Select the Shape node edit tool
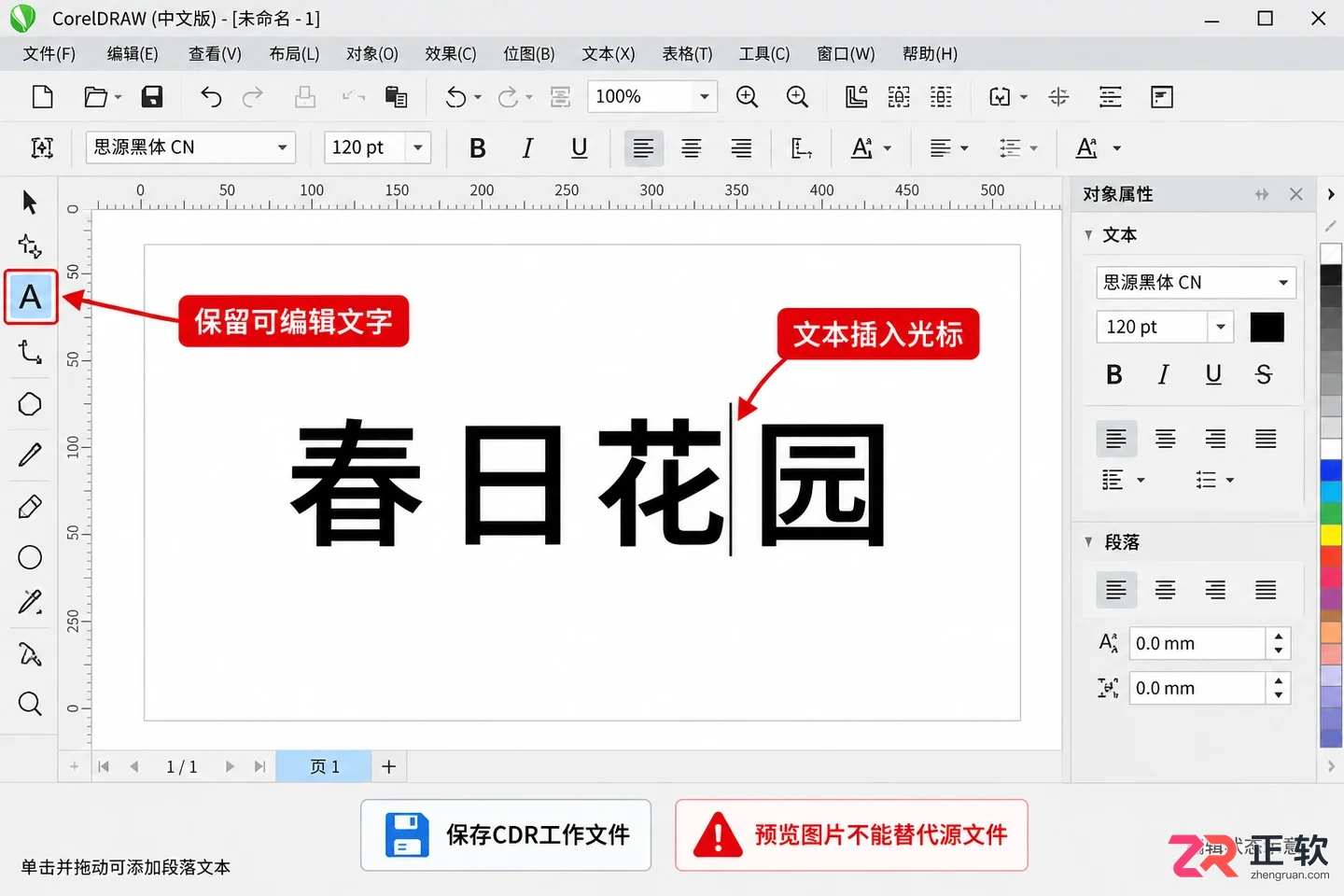The width and height of the screenshot is (1344, 896). click(30, 246)
